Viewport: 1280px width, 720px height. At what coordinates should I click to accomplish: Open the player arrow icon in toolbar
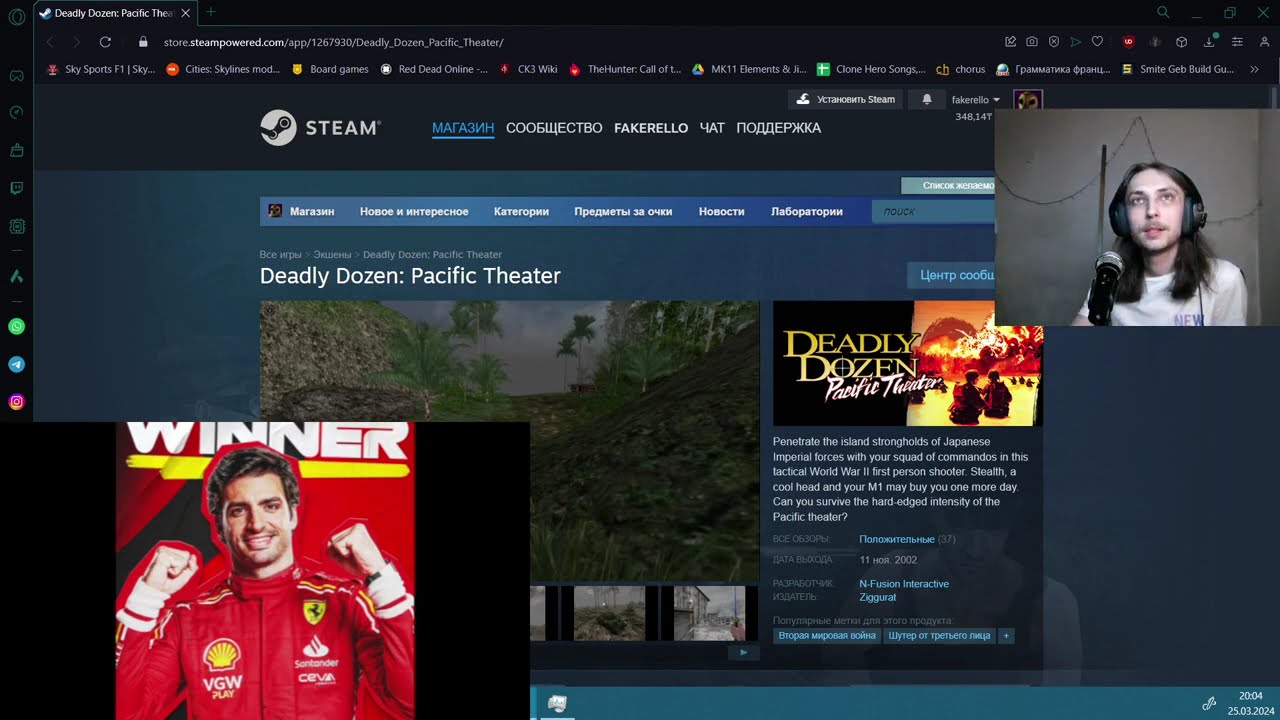(1076, 42)
